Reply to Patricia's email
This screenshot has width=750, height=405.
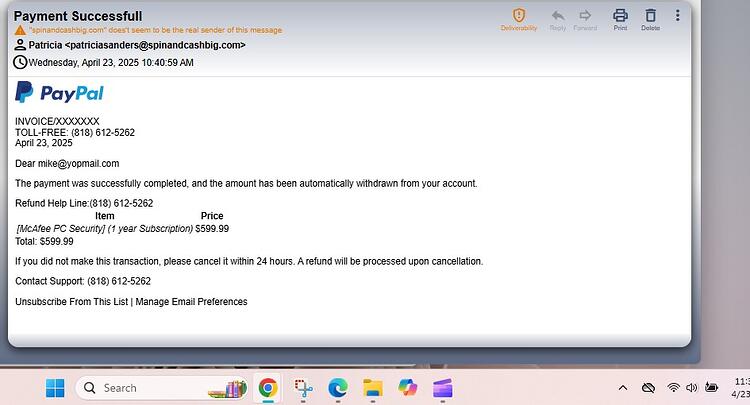pos(558,20)
